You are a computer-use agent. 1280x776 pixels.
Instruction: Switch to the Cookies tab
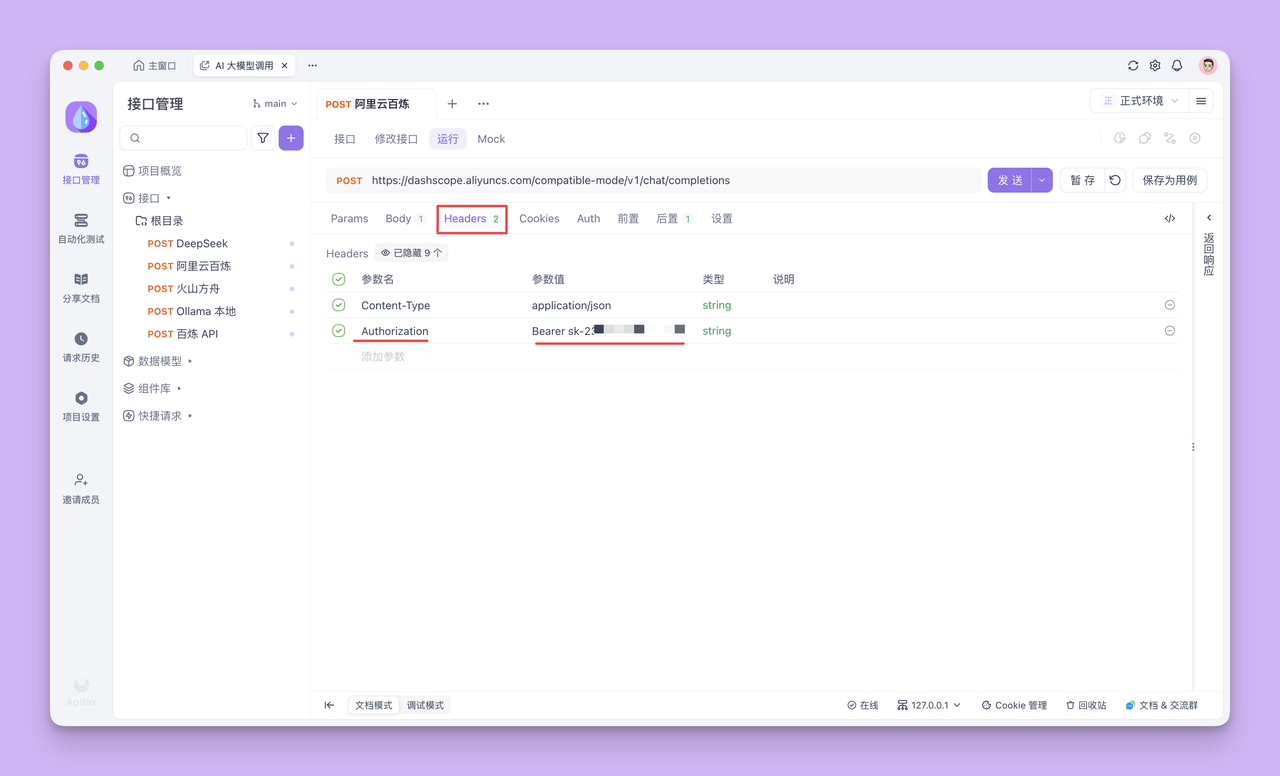[x=539, y=218]
